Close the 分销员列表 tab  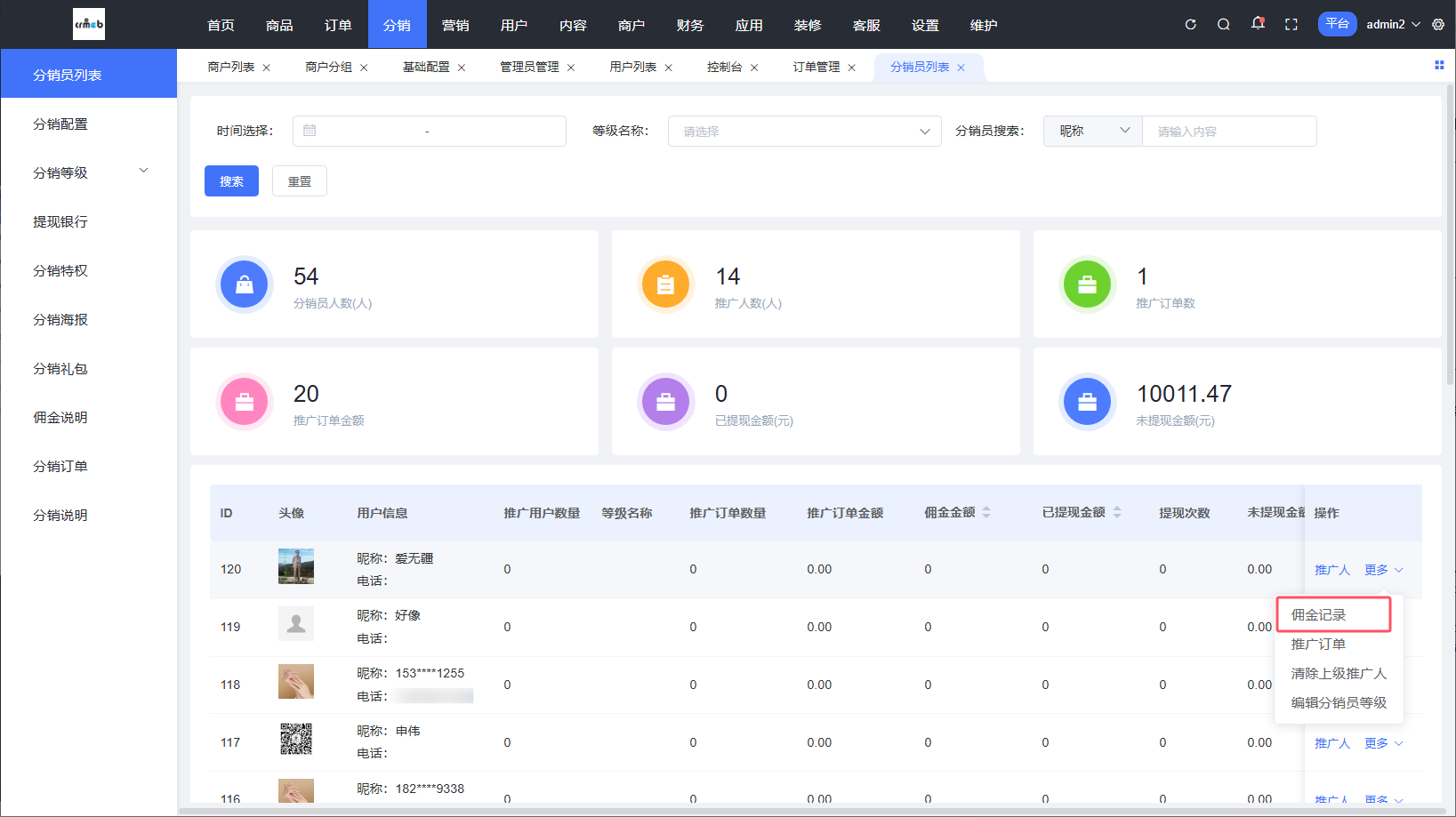coord(961,68)
